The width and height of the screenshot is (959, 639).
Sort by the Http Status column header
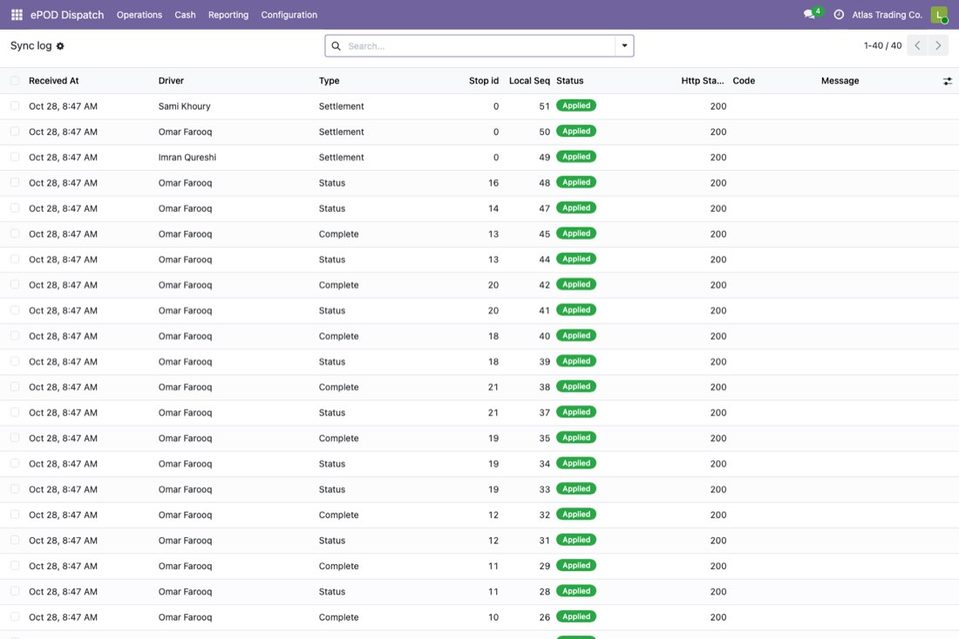(x=703, y=81)
